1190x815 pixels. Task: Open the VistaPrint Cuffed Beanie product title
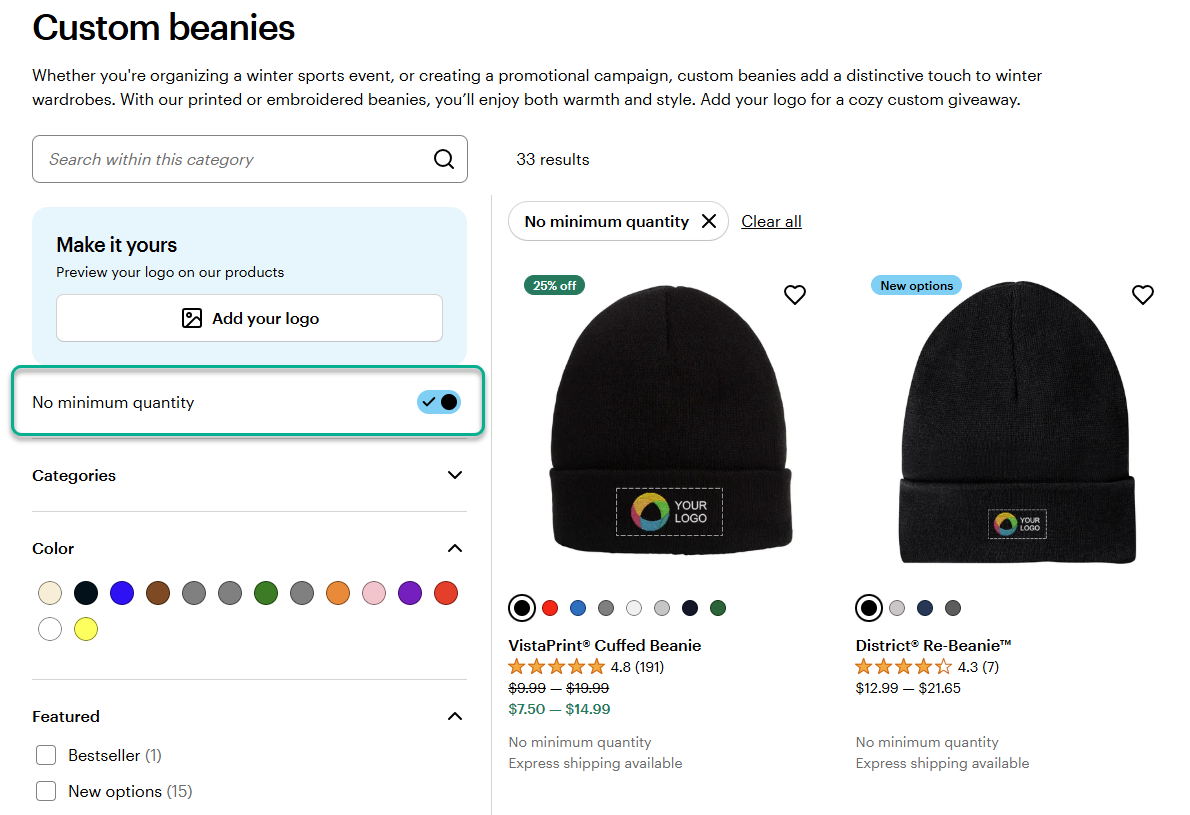605,645
